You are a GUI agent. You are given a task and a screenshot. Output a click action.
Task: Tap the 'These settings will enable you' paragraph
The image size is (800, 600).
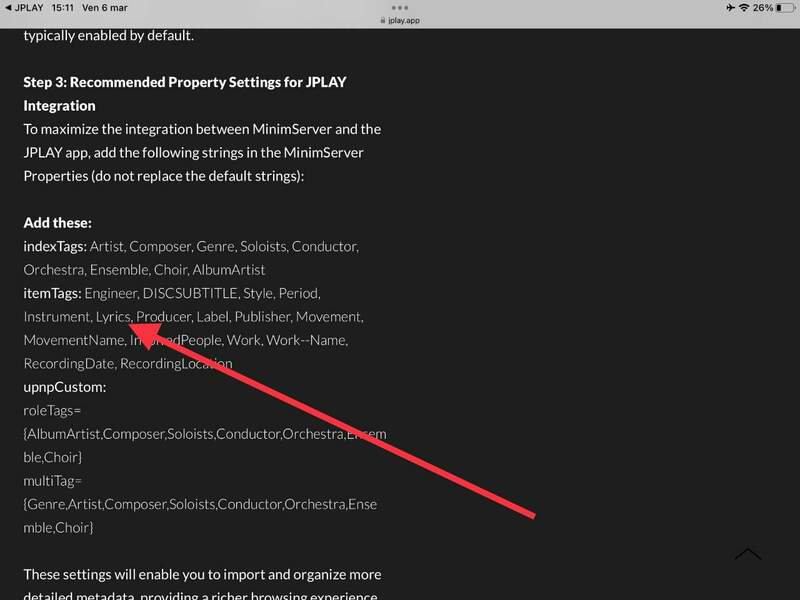pyautogui.click(x=203, y=585)
